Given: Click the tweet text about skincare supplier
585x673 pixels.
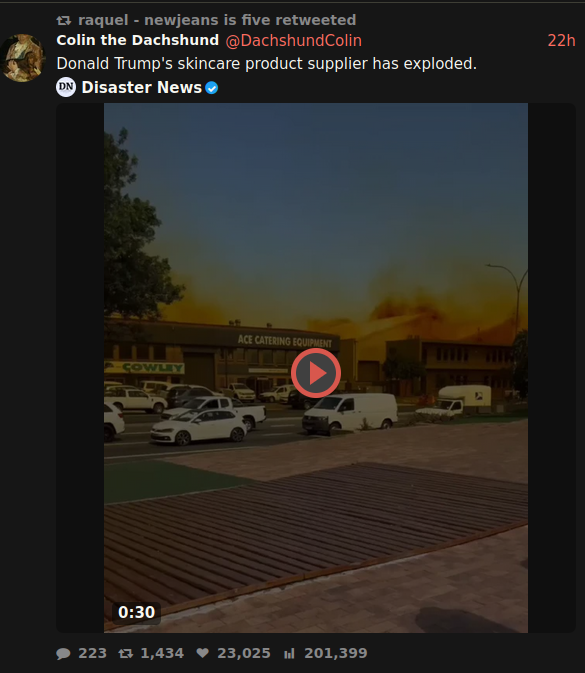Looking at the screenshot, I should coord(267,64).
